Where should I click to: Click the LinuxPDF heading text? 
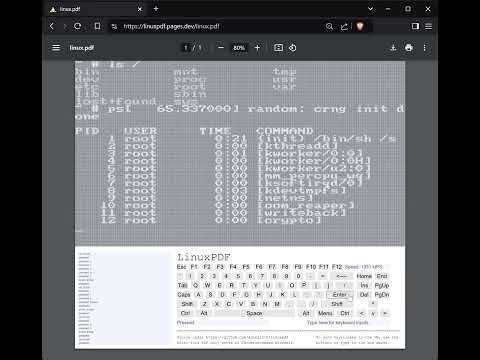pyautogui.click(x=203, y=257)
